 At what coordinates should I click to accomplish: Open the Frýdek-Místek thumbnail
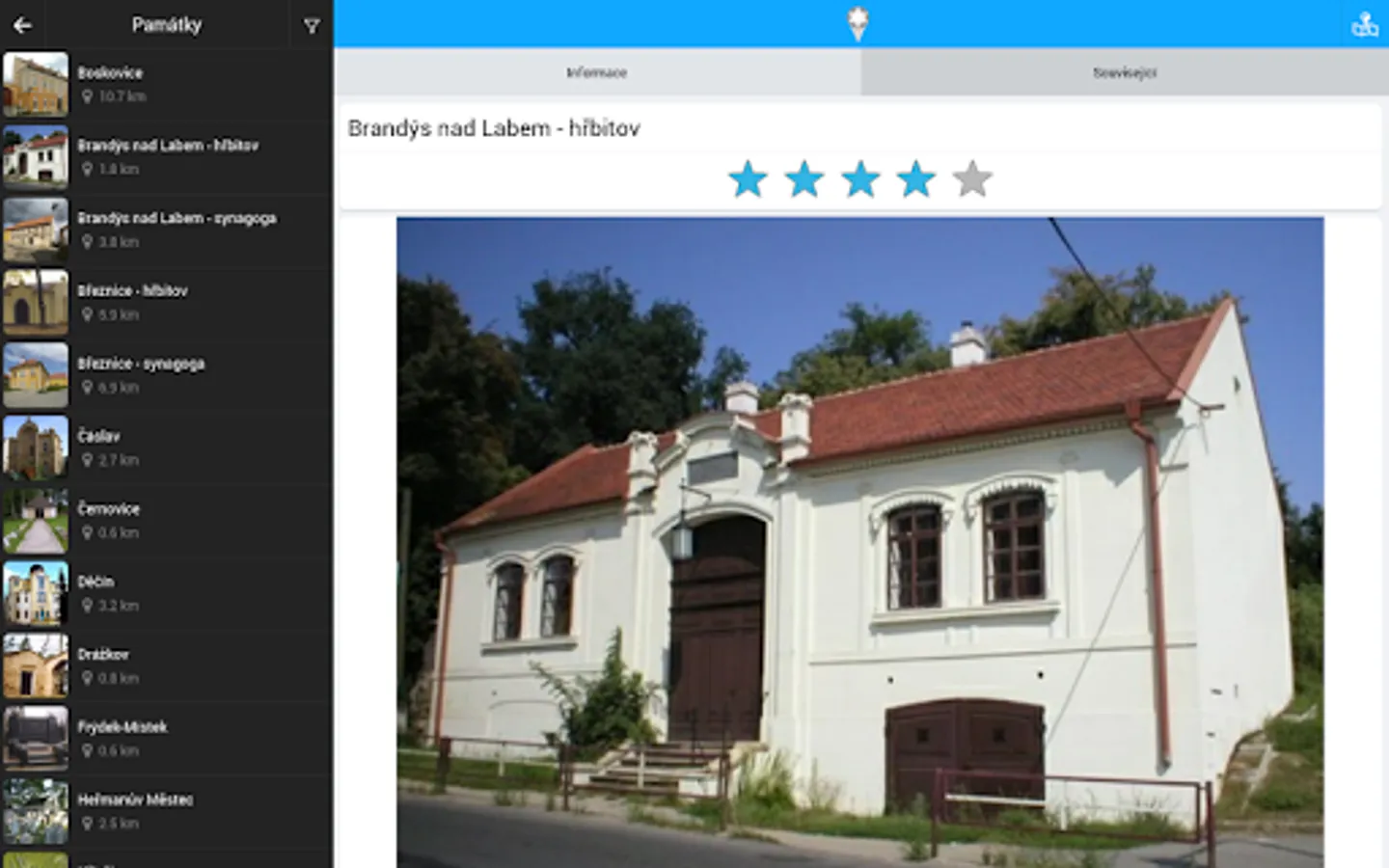pyautogui.click(x=36, y=738)
